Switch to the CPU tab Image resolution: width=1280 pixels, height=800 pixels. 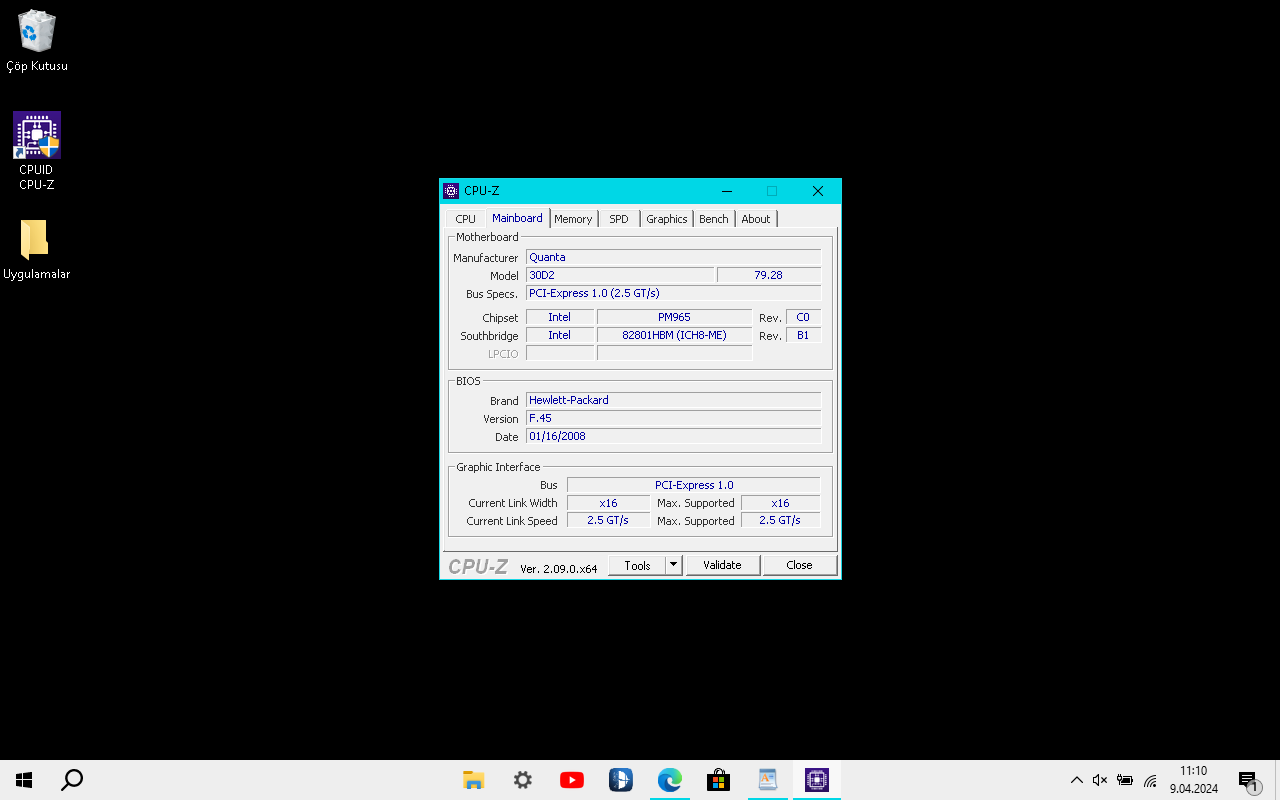coord(466,219)
